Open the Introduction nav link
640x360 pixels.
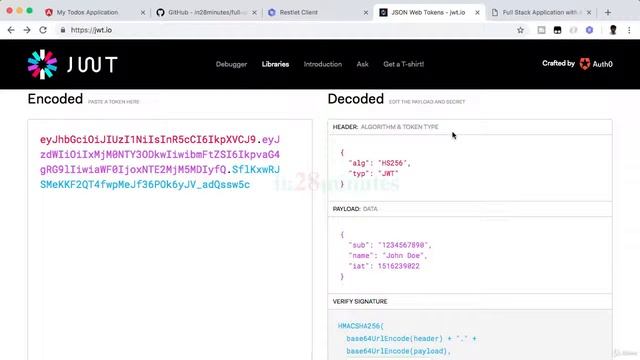pyautogui.click(x=322, y=64)
